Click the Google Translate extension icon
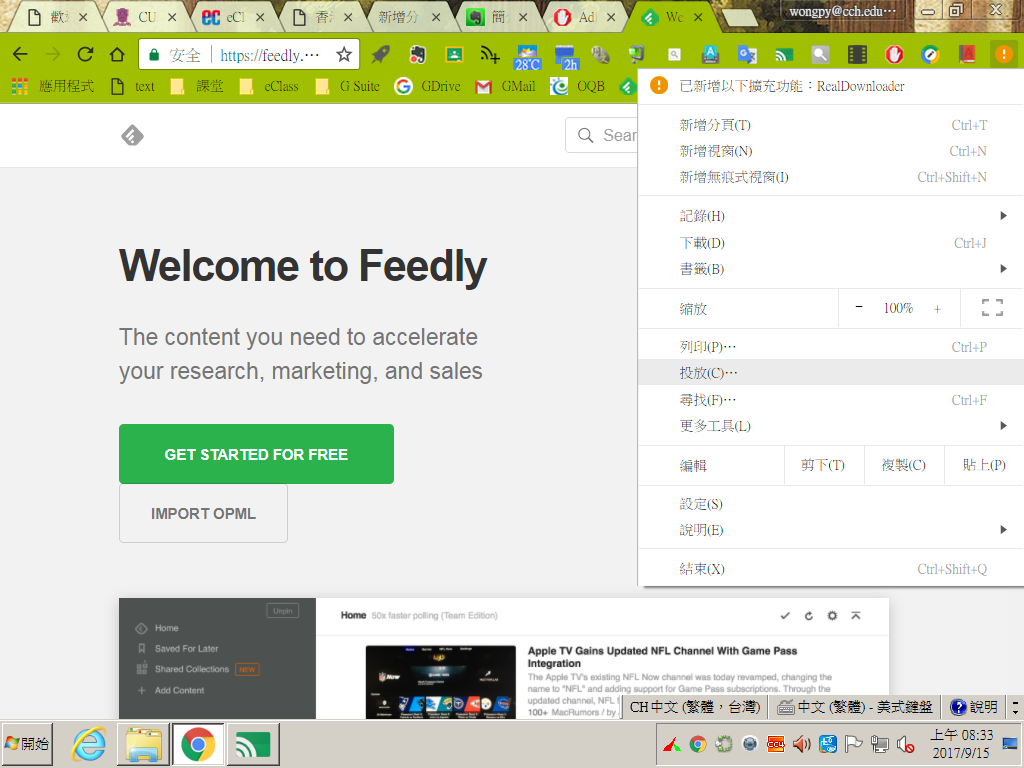Image resolution: width=1024 pixels, height=768 pixels. [x=747, y=55]
